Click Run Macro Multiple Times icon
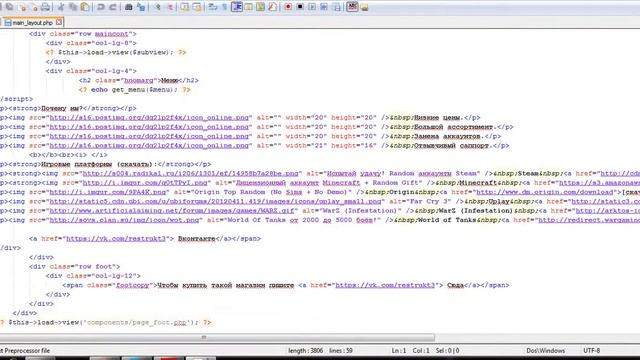Viewport: 640px width, 360px height. tap(324, 7)
